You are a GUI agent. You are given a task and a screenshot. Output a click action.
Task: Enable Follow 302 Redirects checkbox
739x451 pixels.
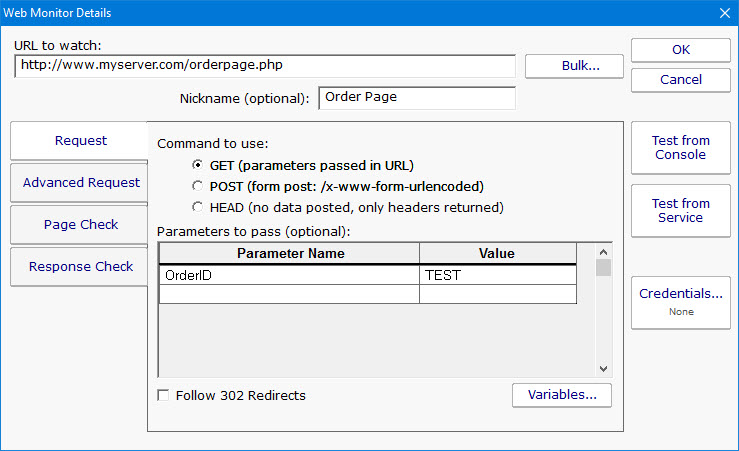pos(164,395)
